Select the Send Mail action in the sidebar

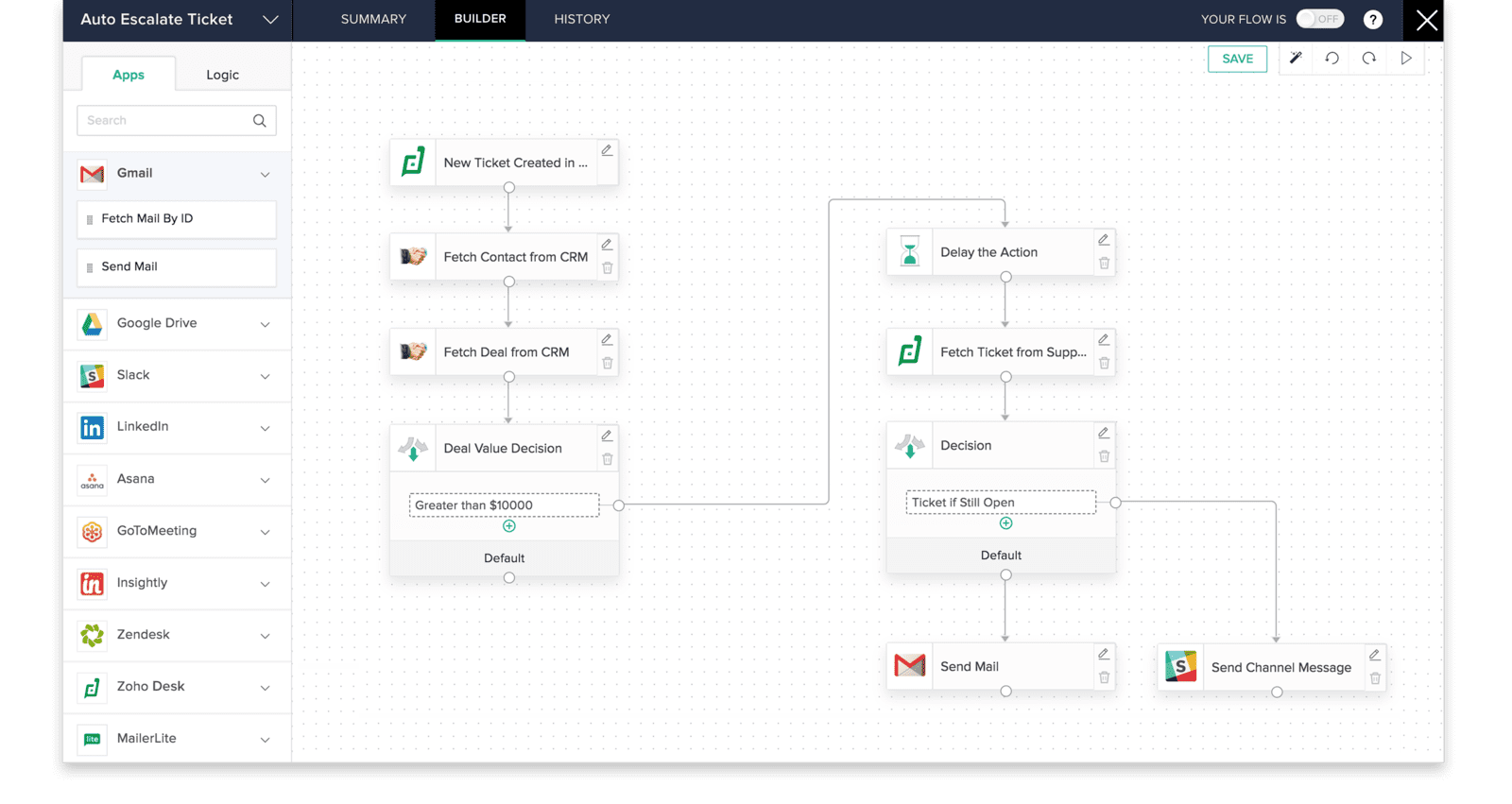coord(177,267)
